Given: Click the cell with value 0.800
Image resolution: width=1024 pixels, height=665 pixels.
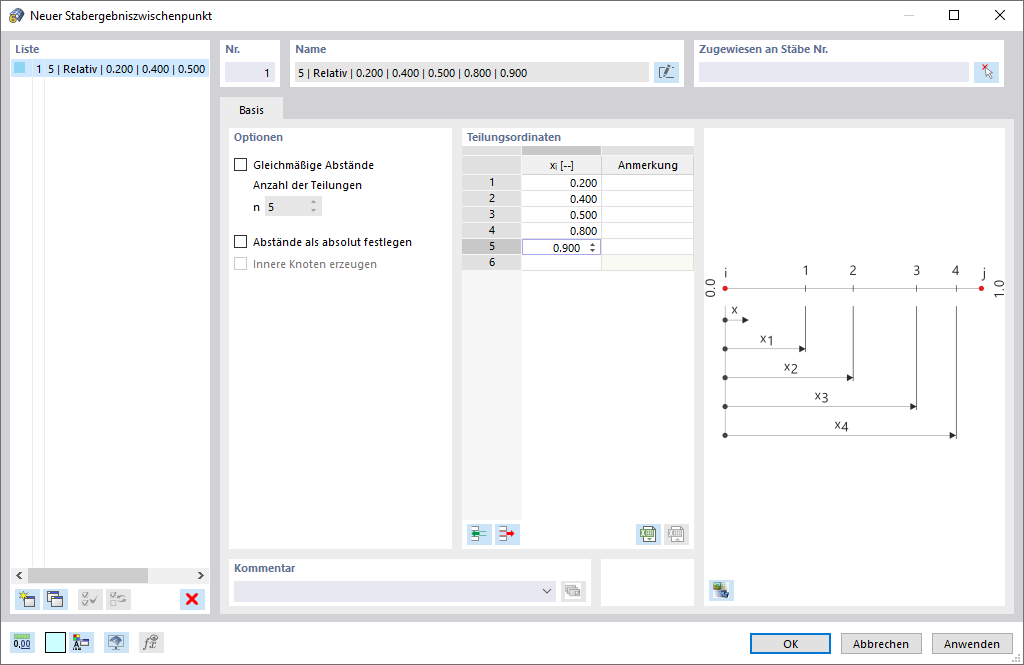Looking at the screenshot, I should point(561,231).
